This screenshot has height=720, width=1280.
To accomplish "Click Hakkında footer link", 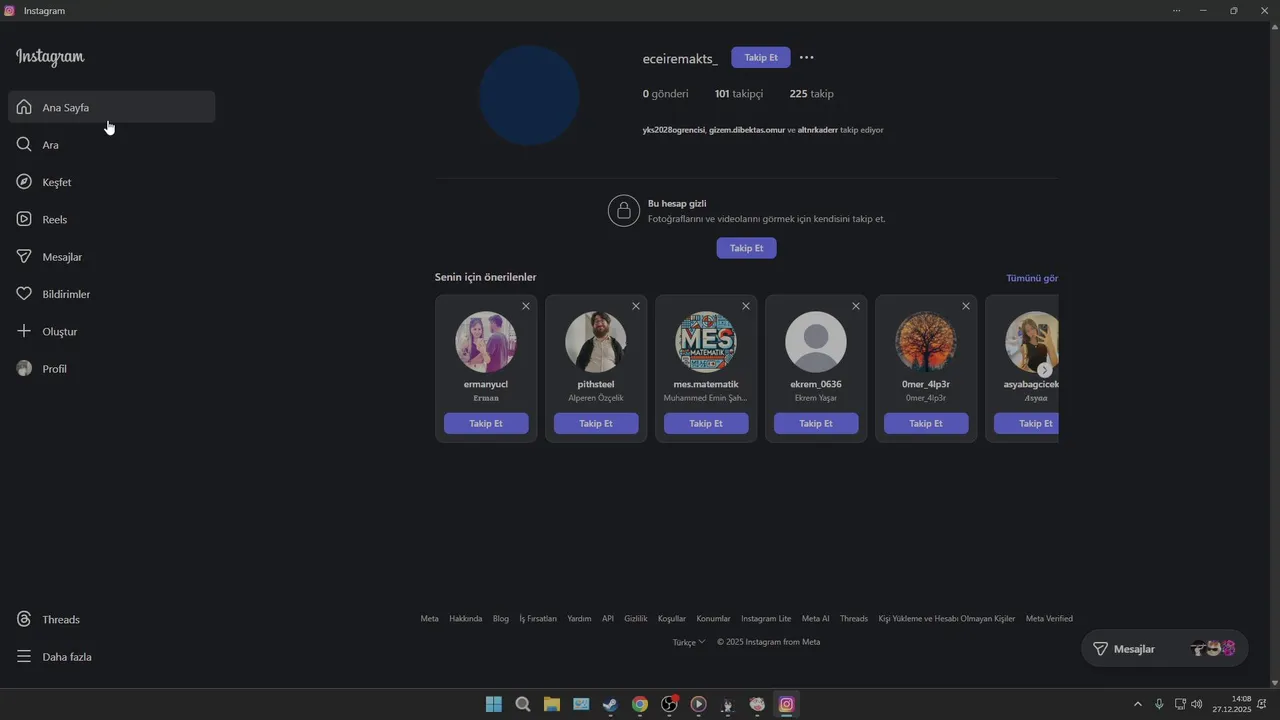I will [x=465, y=619].
